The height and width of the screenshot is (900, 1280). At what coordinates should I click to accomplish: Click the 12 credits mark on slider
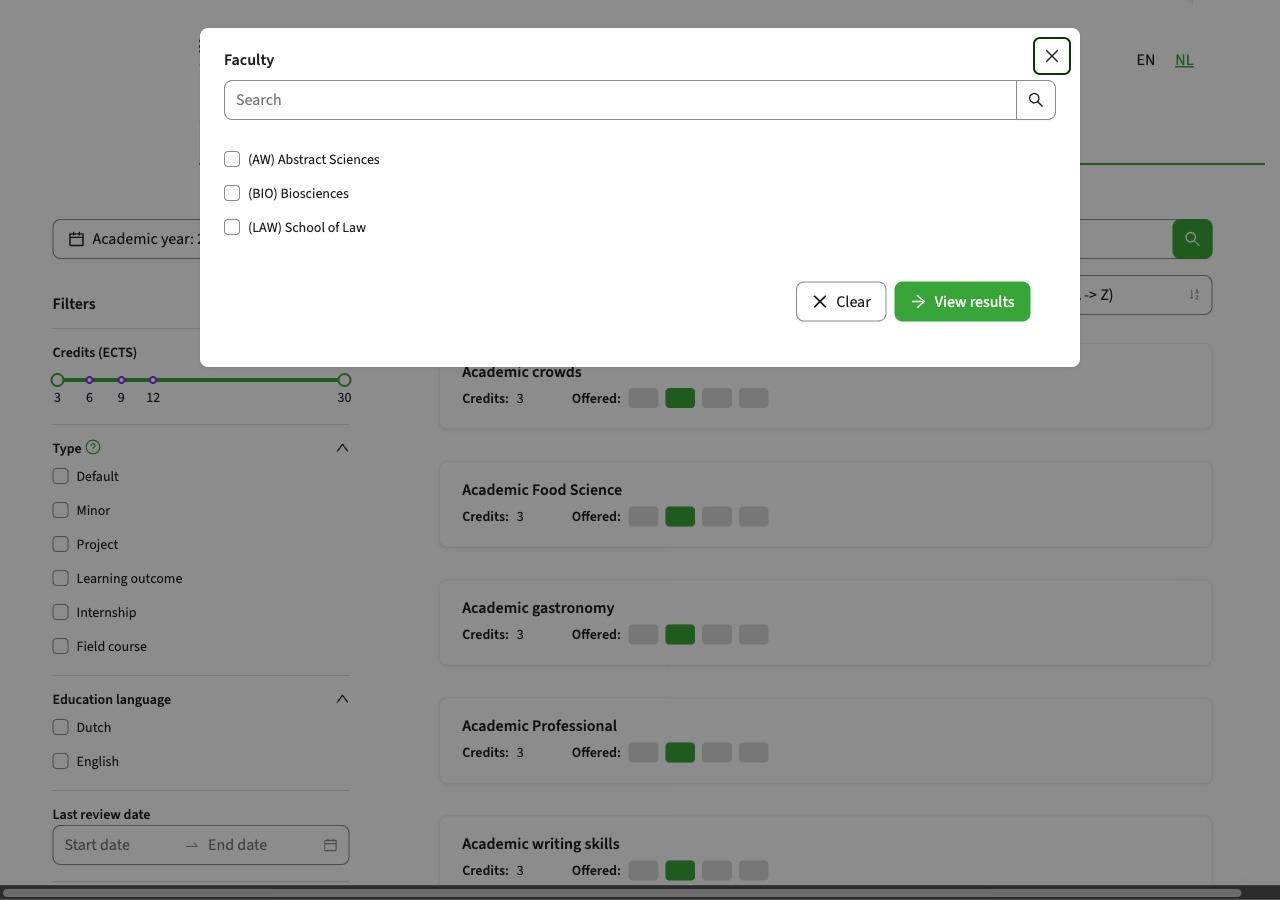(153, 380)
